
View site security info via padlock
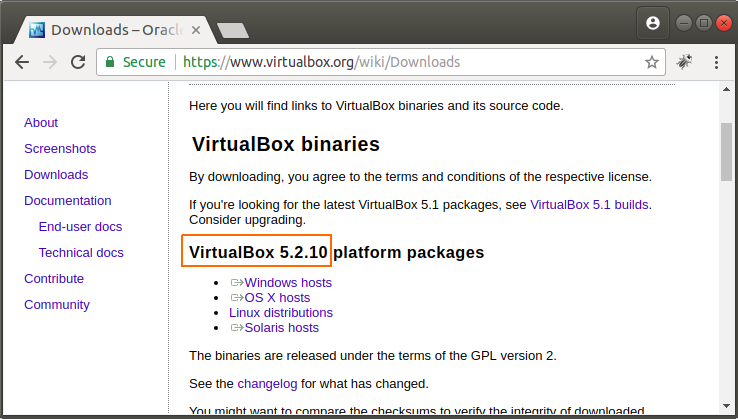coord(110,62)
